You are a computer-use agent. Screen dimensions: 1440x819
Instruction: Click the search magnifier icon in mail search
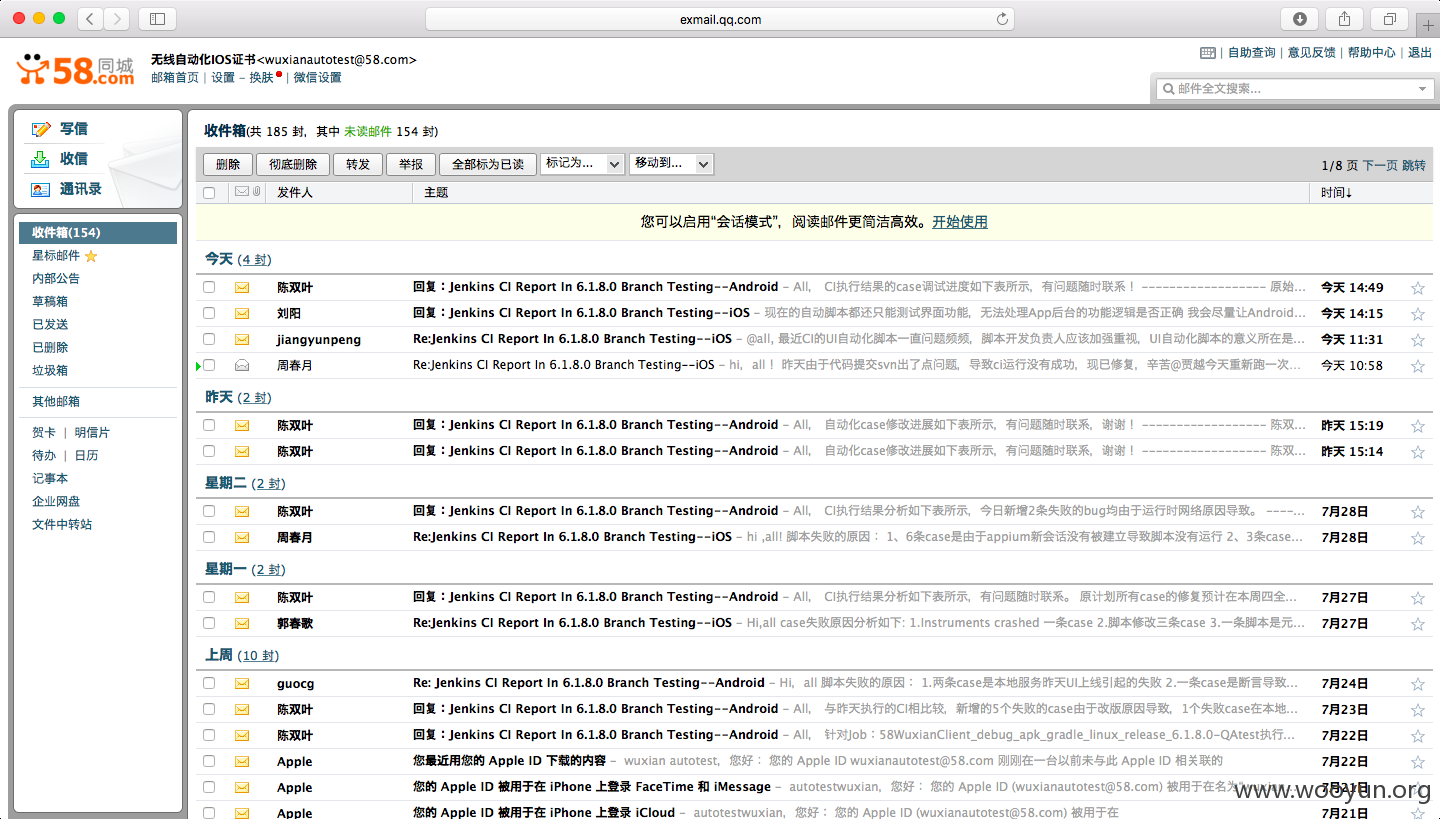[x=1167, y=89]
